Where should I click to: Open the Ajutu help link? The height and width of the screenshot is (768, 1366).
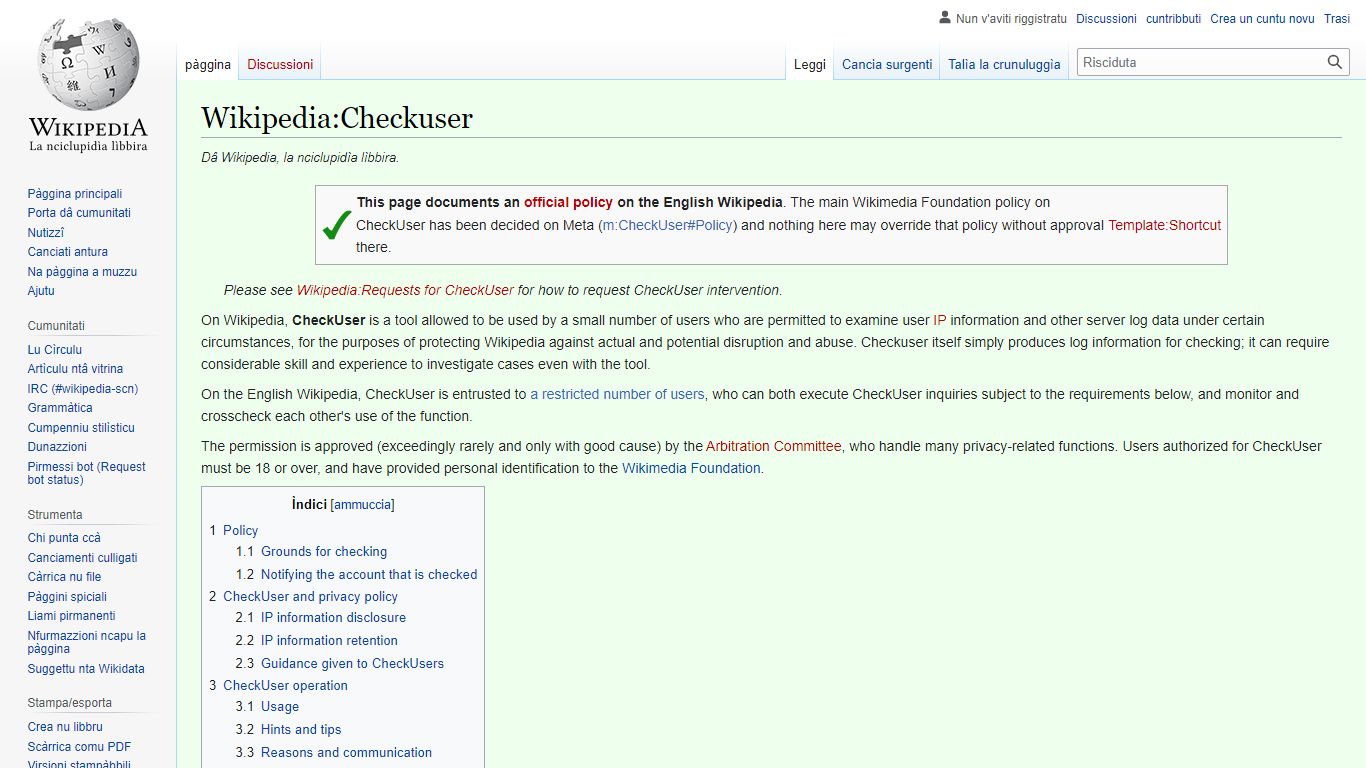[41, 291]
